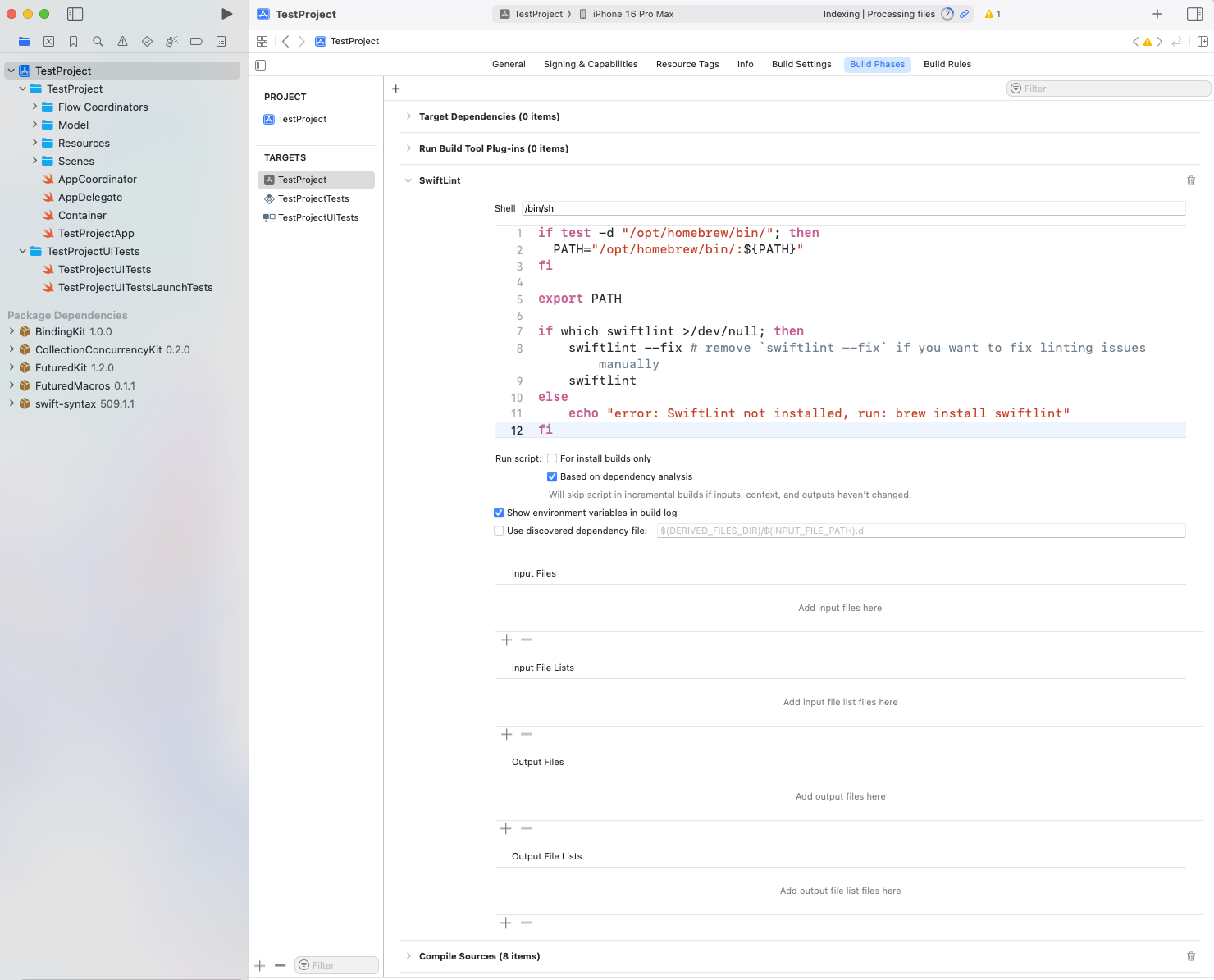The height and width of the screenshot is (980, 1214).
Task: Expand the Flow Coordinators folder
Action: [34, 107]
